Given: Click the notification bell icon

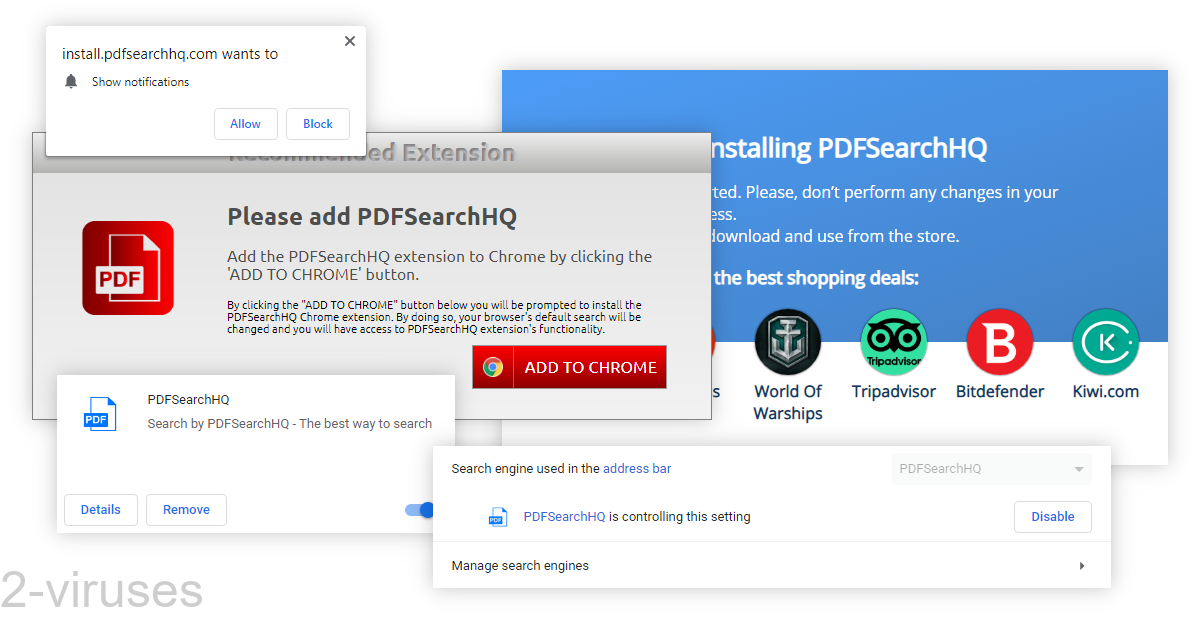Looking at the screenshot, I should [x=70, y=82].
